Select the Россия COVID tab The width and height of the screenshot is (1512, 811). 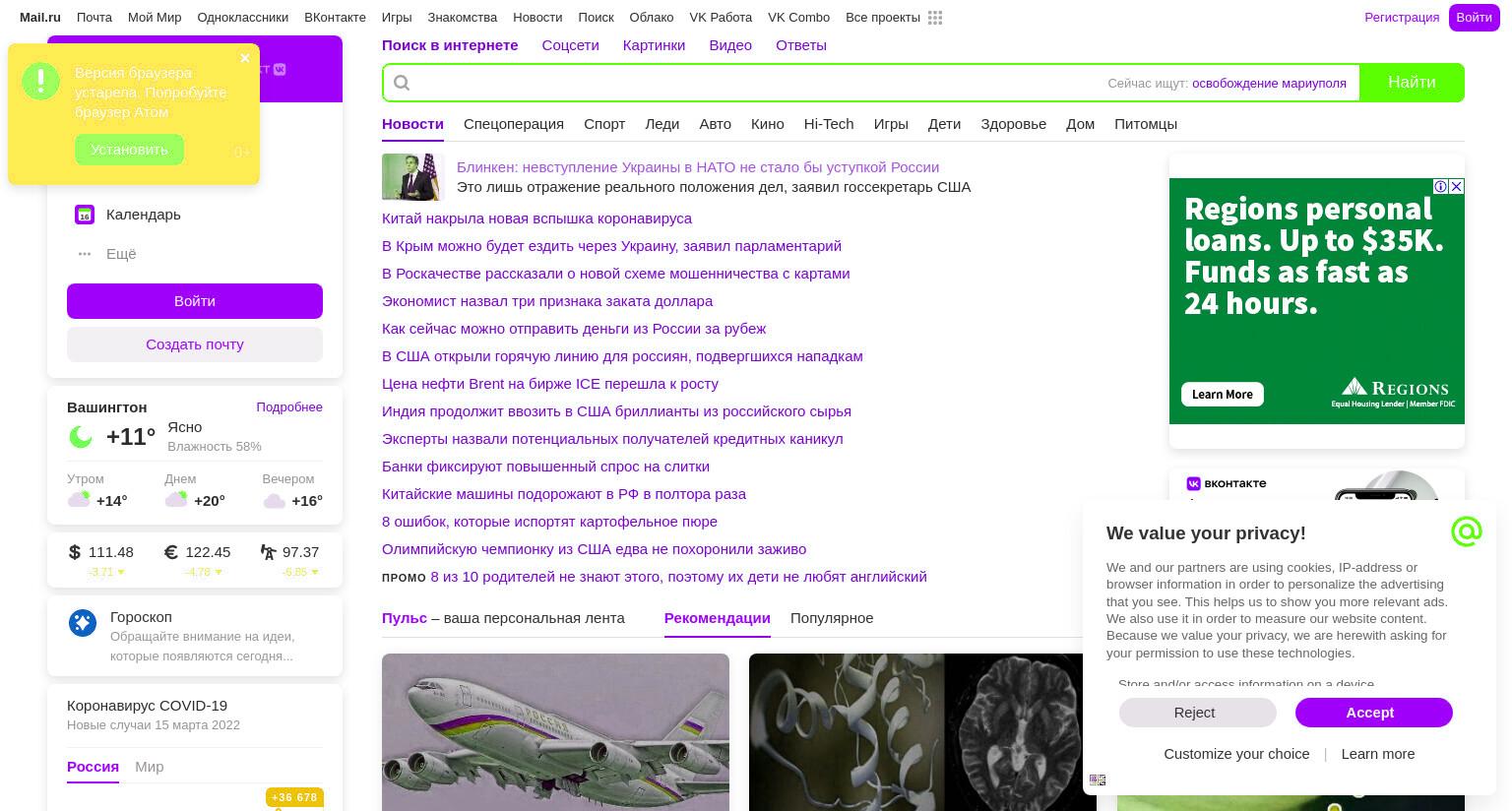93,767
